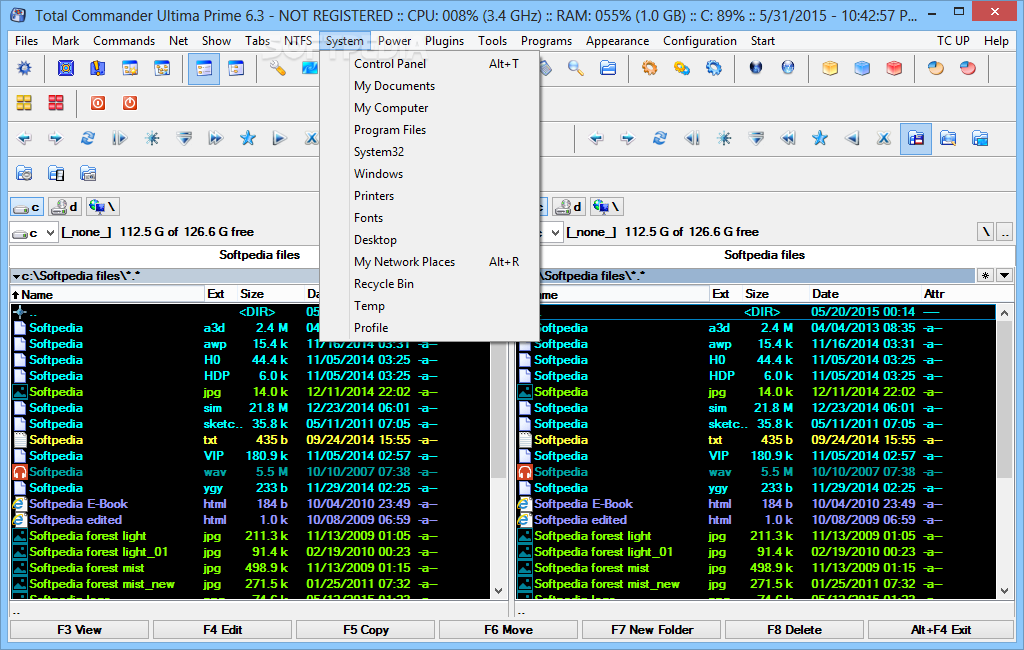Refresh the right panel with circular arrows

(660, 138)
